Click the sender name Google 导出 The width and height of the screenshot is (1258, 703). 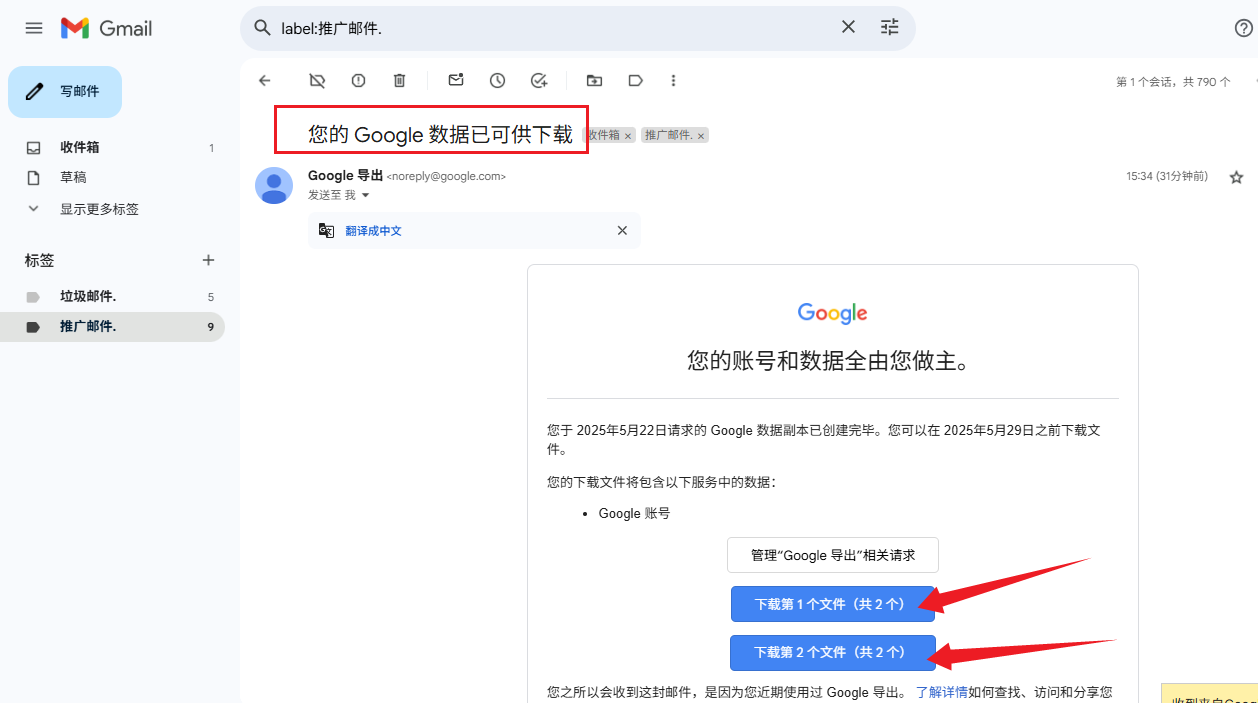[345, 176]
